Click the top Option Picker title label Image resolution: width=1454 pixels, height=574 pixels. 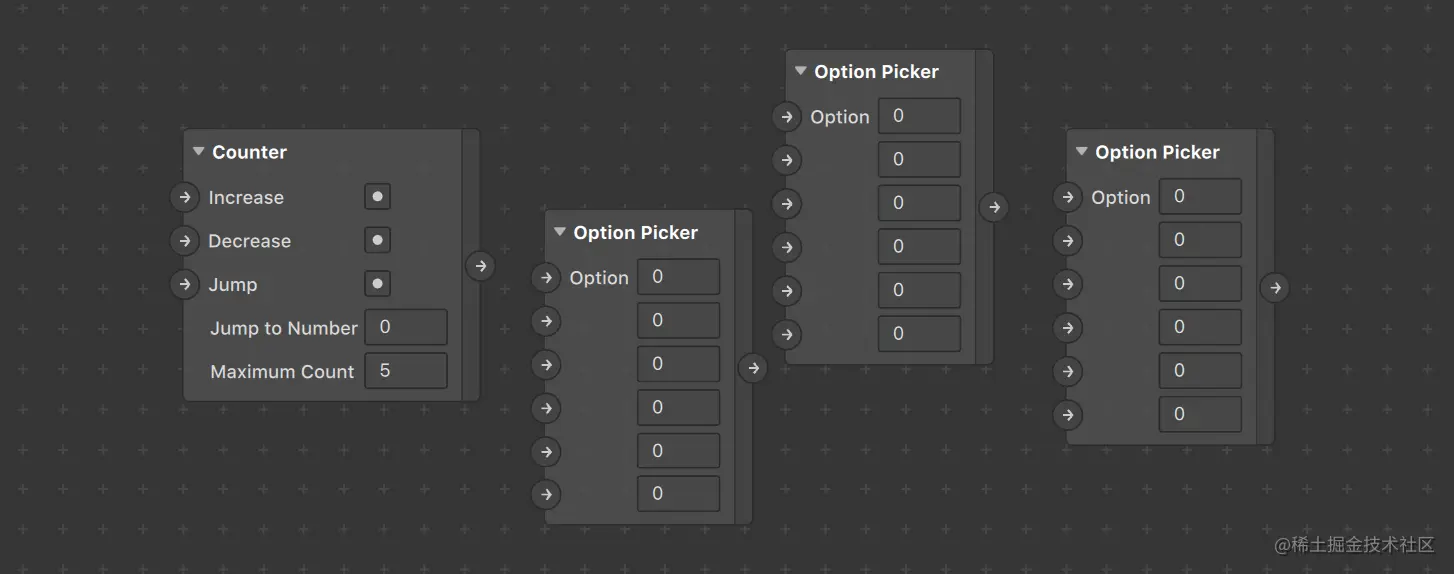(876, 72)
